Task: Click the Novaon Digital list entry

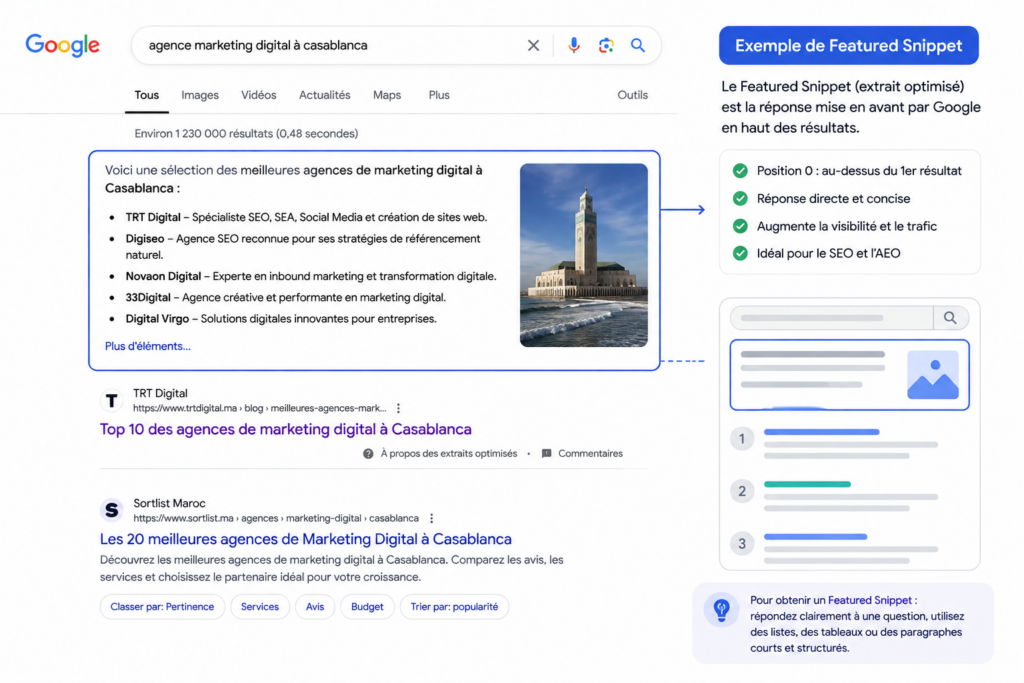Action: [x=311, y=276]
